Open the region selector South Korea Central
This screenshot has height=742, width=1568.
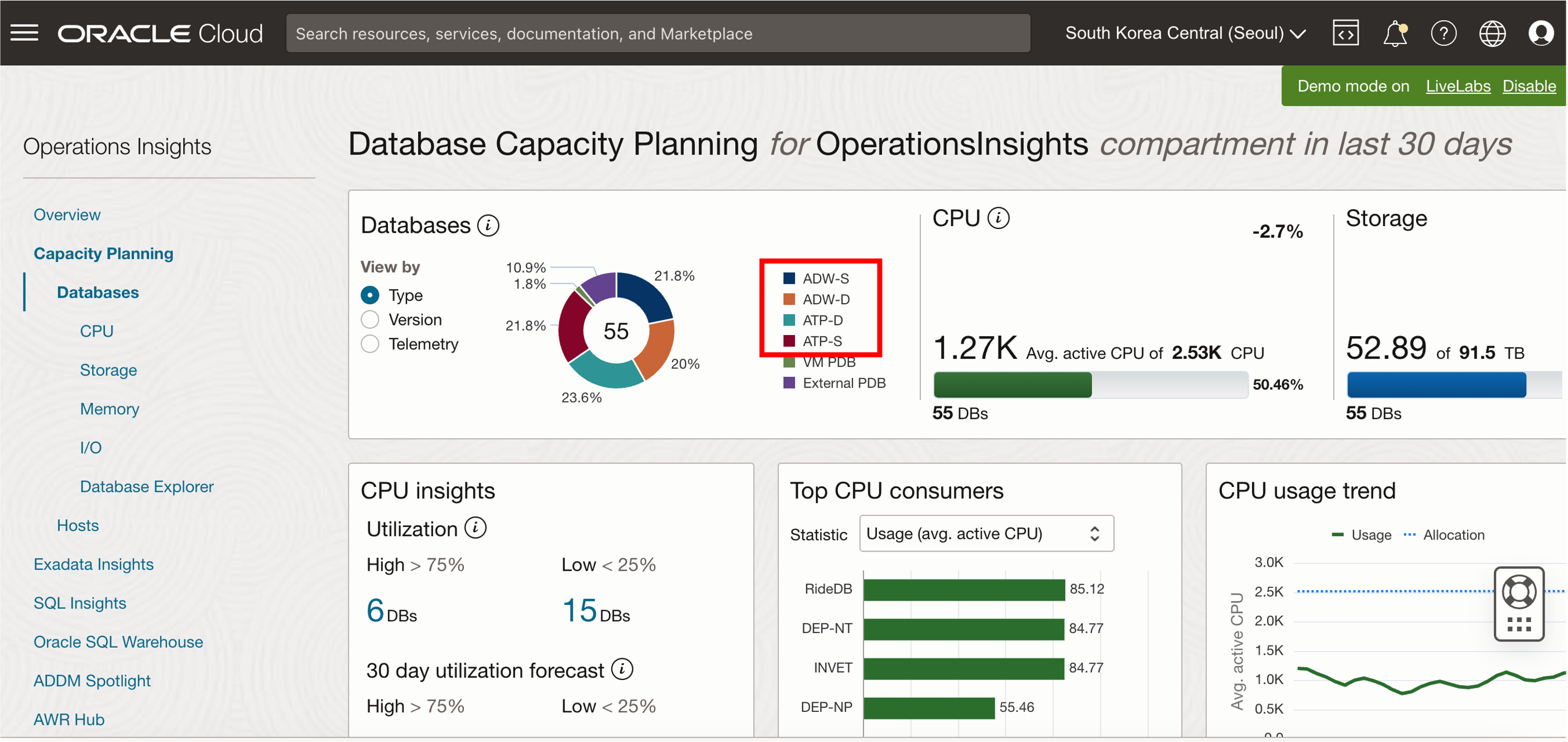click(x=1185, y=33)
